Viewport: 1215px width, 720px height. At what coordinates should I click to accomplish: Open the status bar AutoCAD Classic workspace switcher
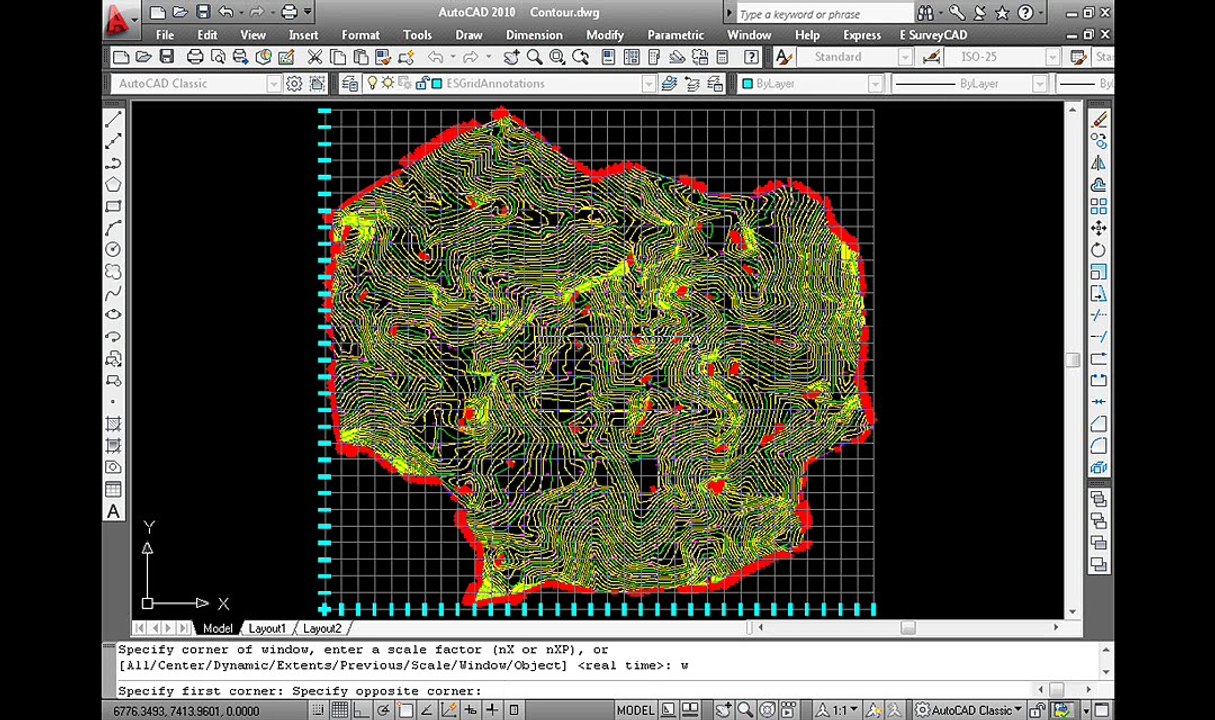[x=968, y=710]
